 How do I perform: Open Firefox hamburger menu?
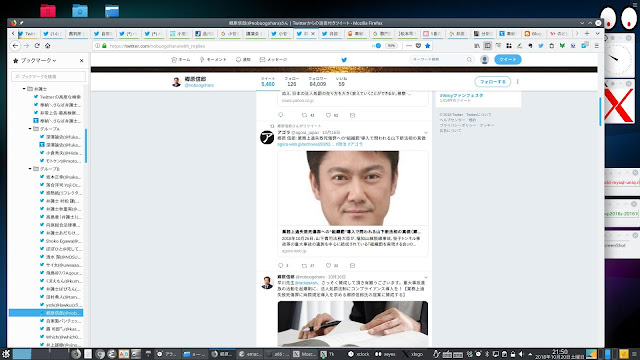(x=597, y=46)
